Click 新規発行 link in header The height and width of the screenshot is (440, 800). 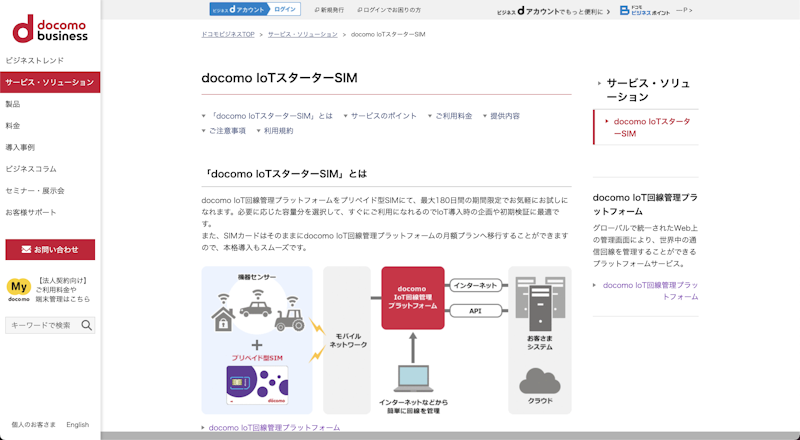pos(329,10)
